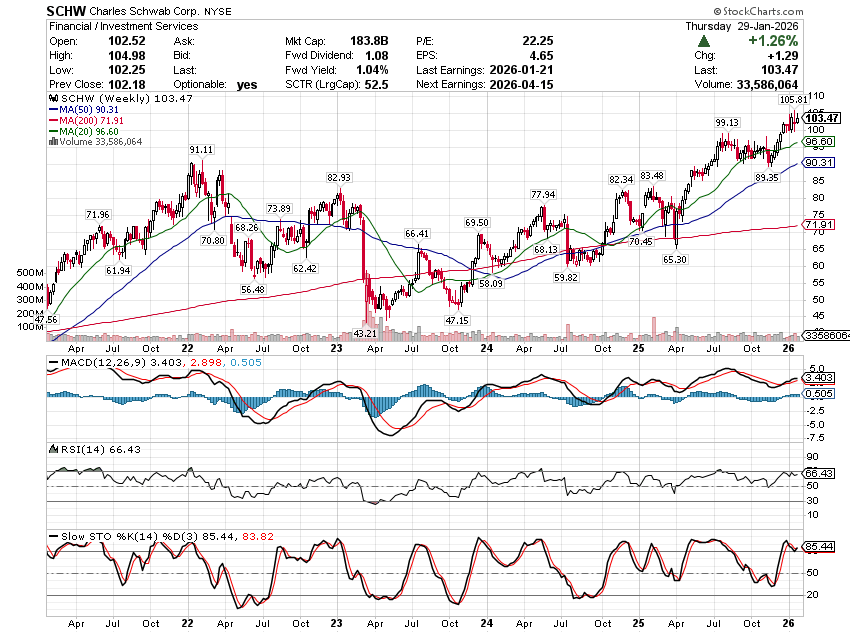
Task: Click the green up-arrow change indicator
Action: pyautogui.click(x=705, y=41)
